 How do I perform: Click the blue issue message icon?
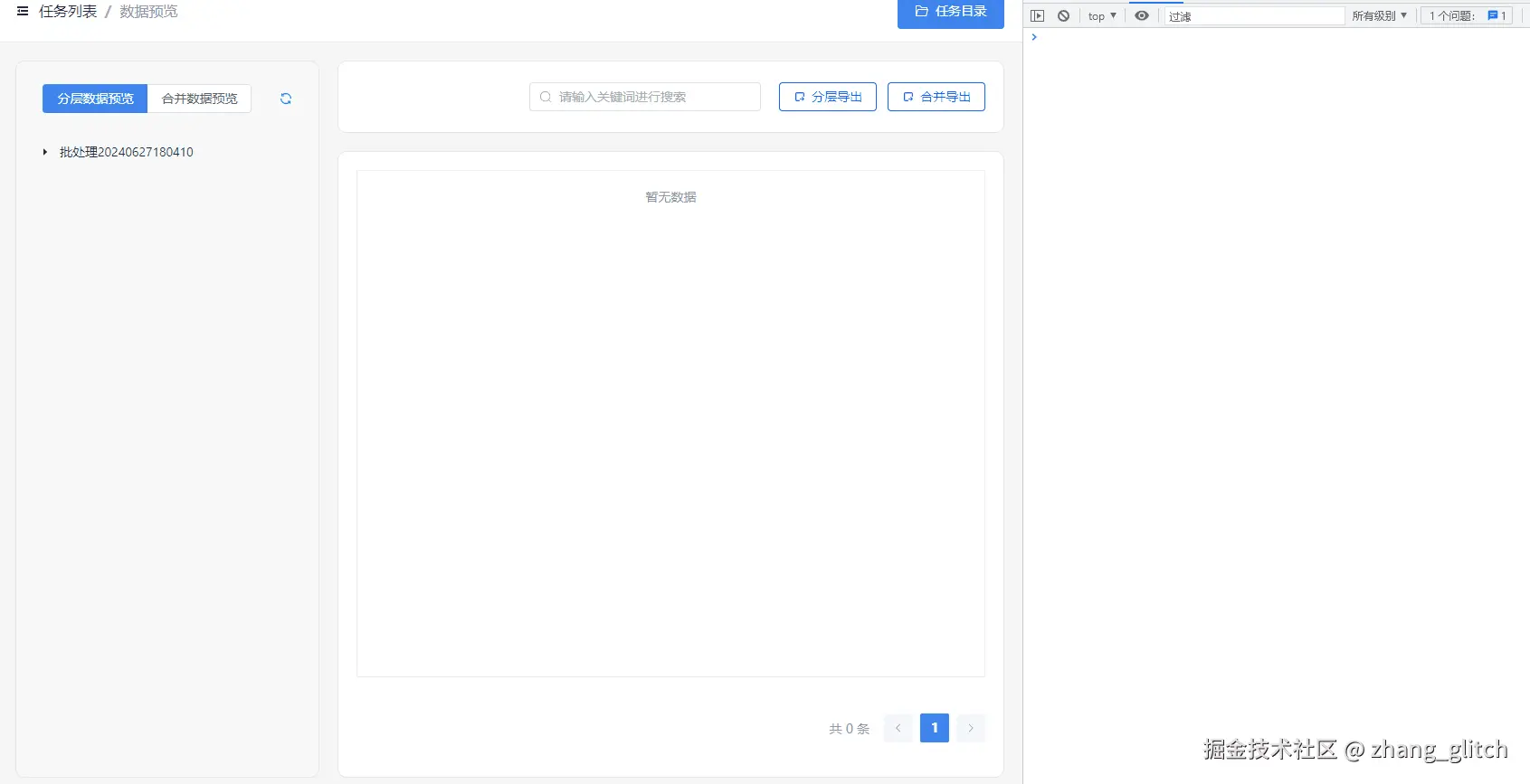[1493, 16]
